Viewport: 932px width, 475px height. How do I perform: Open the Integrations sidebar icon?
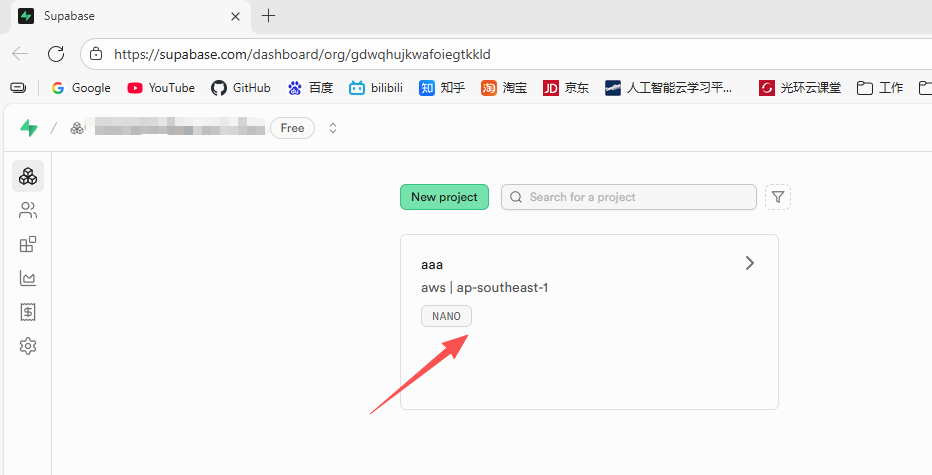pos(28,244)
